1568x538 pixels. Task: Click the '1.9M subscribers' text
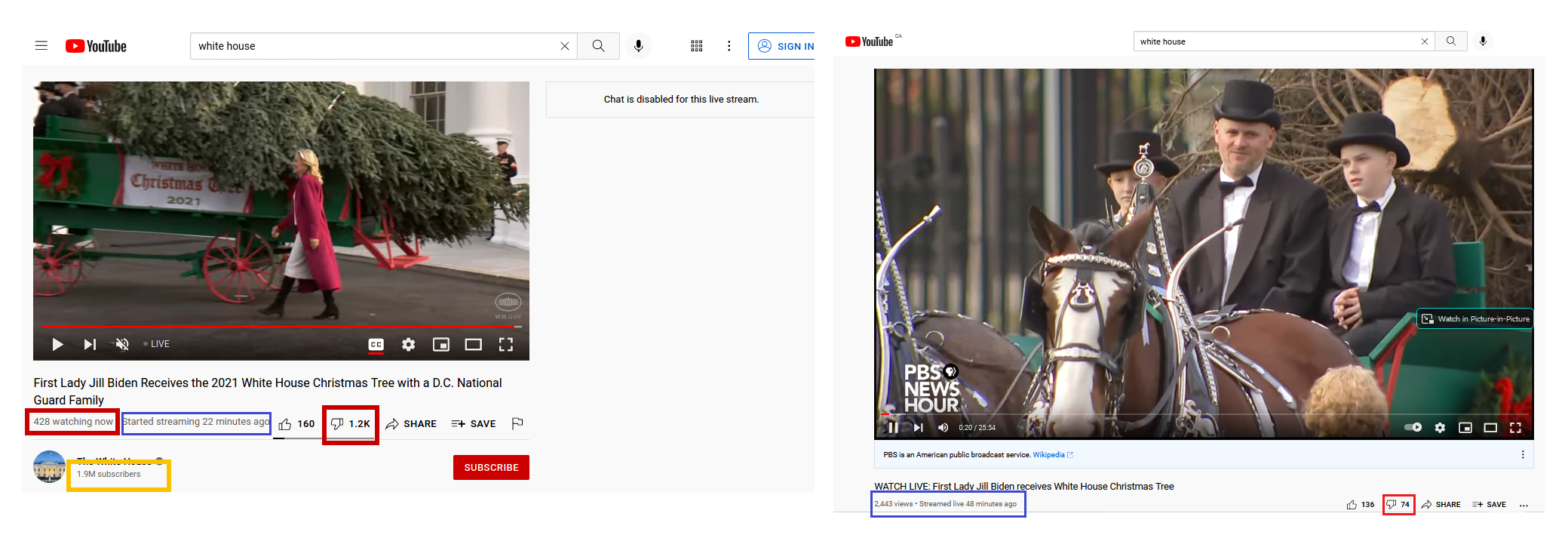tap(109, 474)
